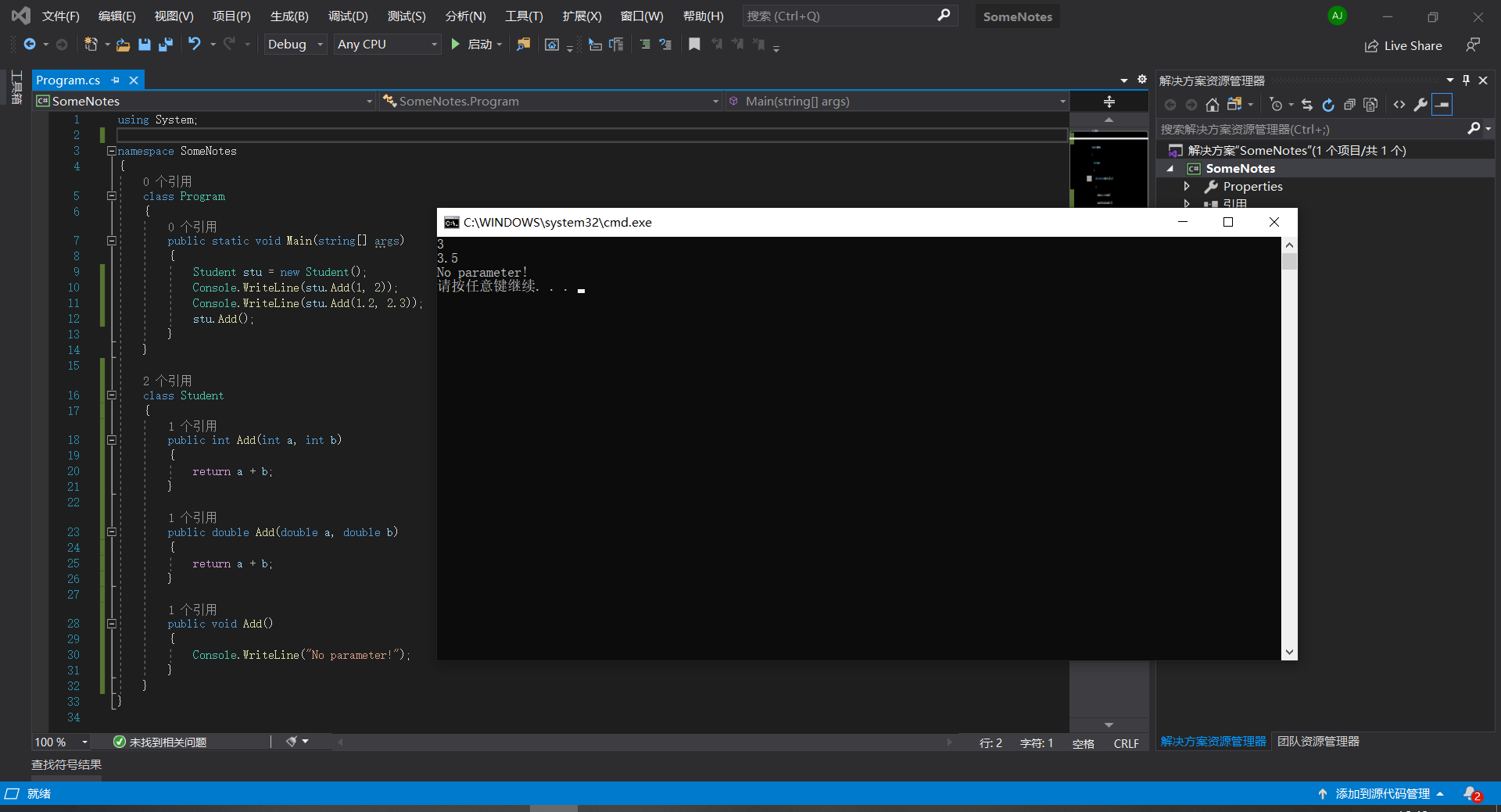
Task: Open the Debug configuration dropdown
Action: [295, 45]
